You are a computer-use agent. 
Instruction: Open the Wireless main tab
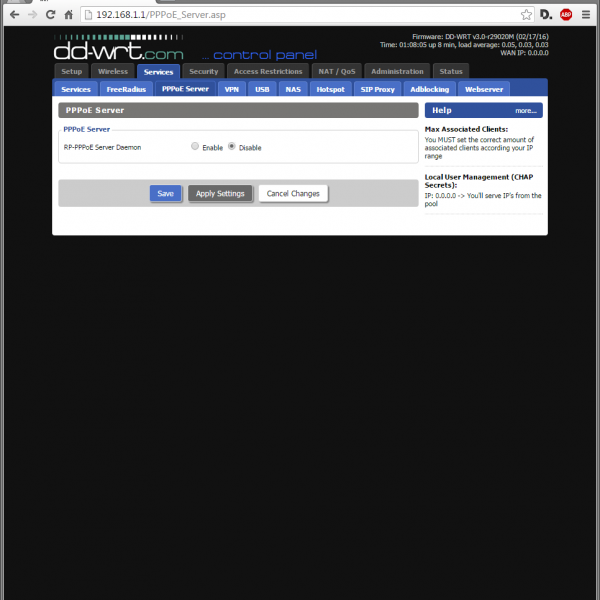[x=112, y=72]
